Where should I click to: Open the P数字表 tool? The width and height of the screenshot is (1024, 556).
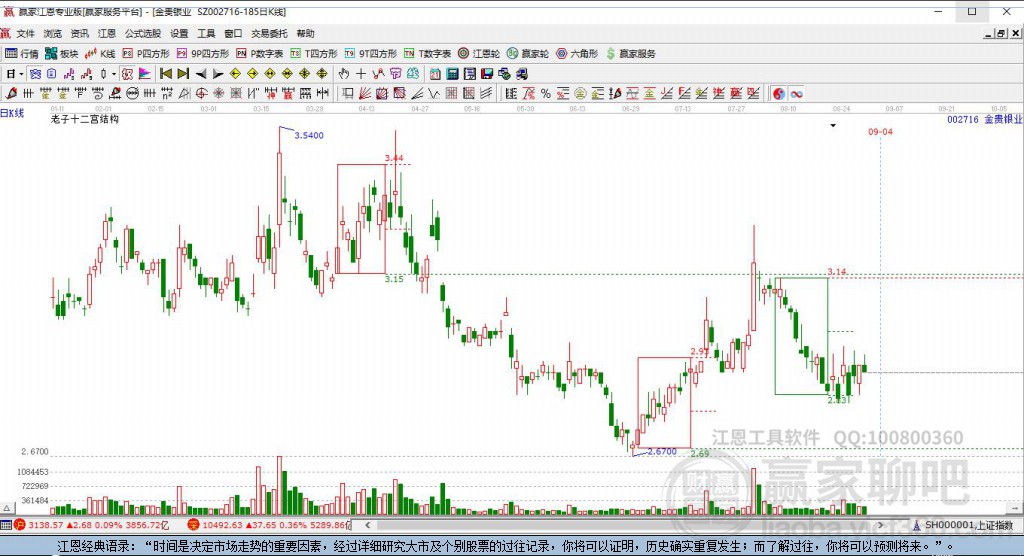(259, 54)
